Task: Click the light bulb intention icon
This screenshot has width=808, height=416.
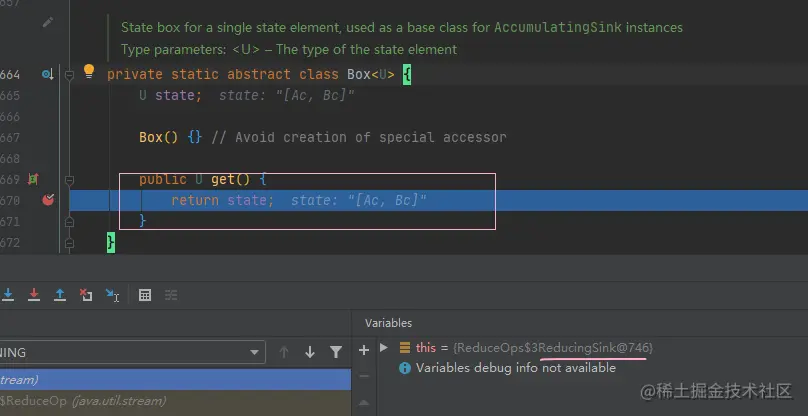Action: [89, 71]
